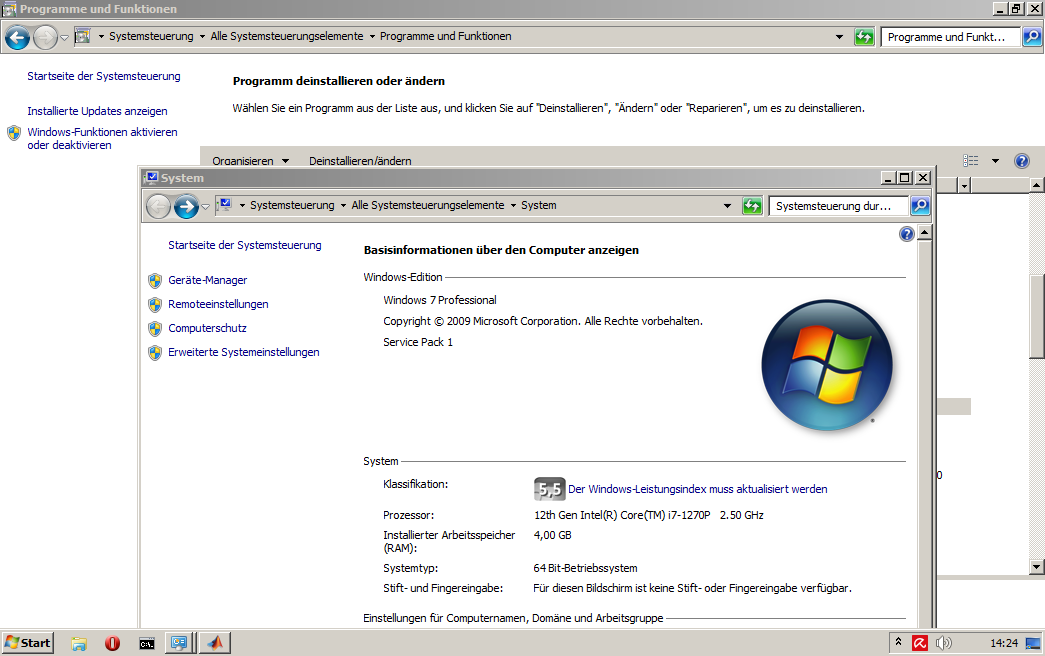Go to Startseite der Systemsteuerung in System window

coord(245,245)
